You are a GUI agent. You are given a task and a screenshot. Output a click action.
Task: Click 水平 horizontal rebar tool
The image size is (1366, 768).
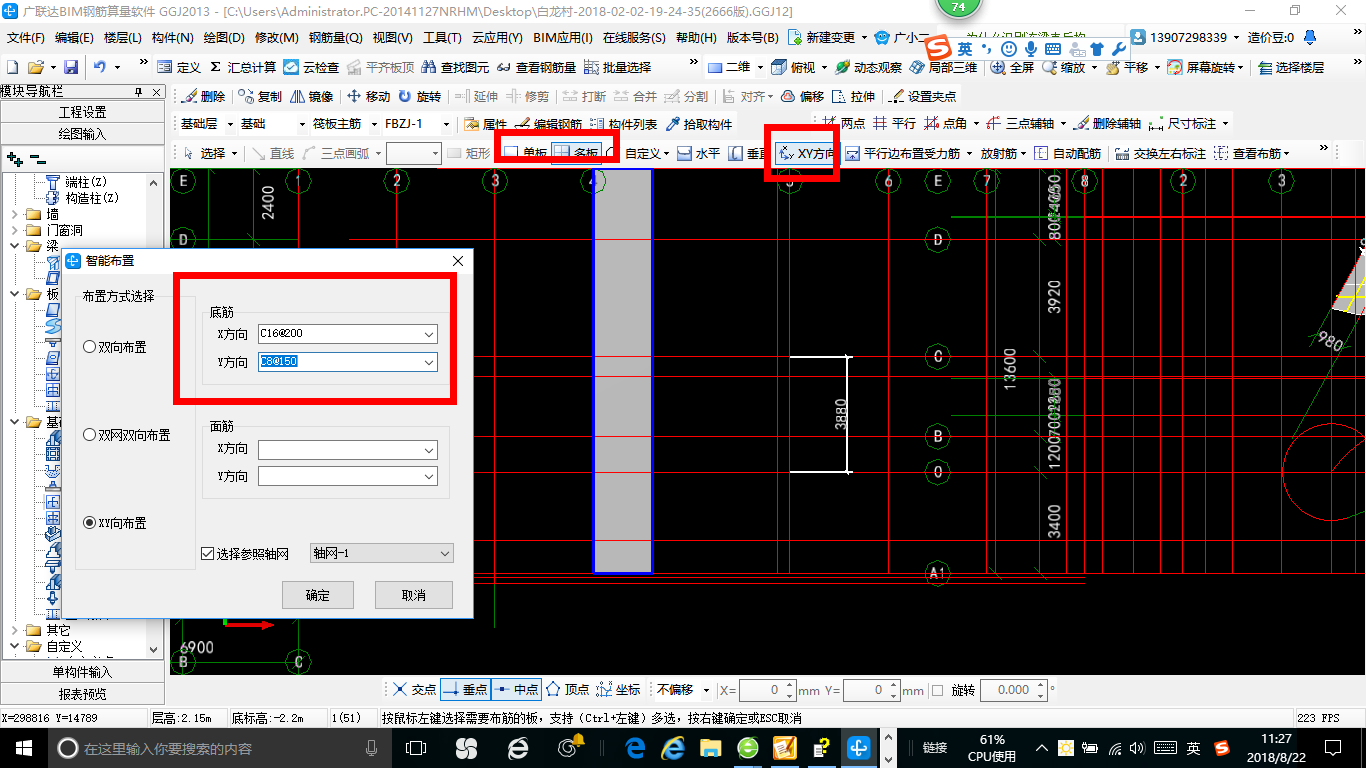[699, 153]
